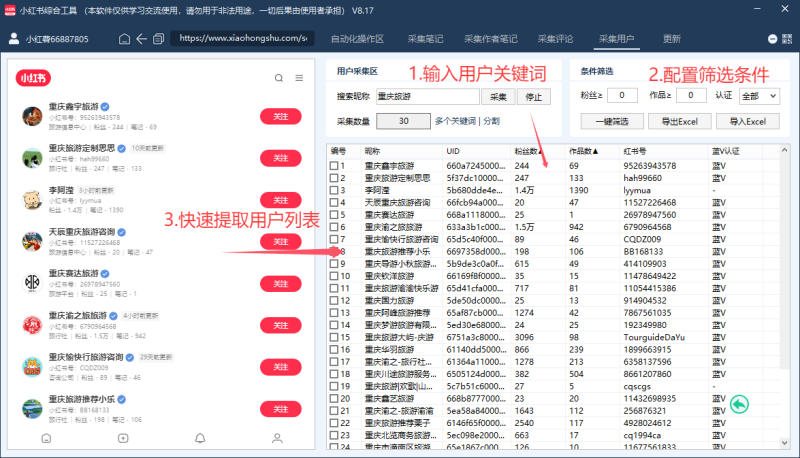
Task: Click the back arrow navigation icon
Action: tap(141, 39)
